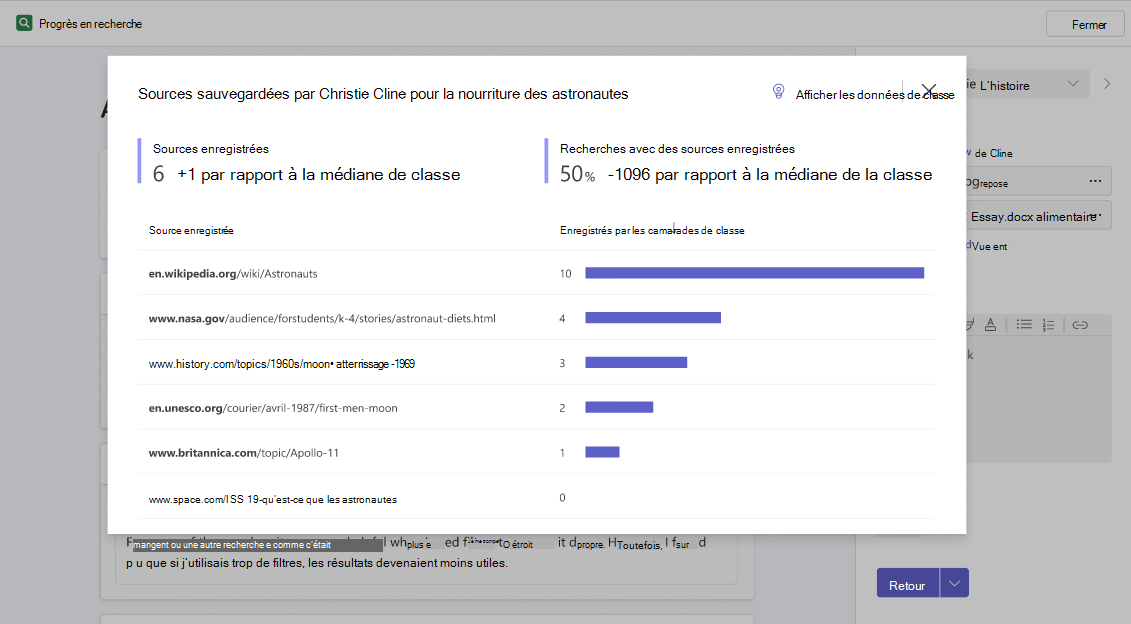This screenshot has height=624, width=1131.
Task: Click the Enregistrés par les camarades header
Action: pyautogui.click(x=652, y=230)
